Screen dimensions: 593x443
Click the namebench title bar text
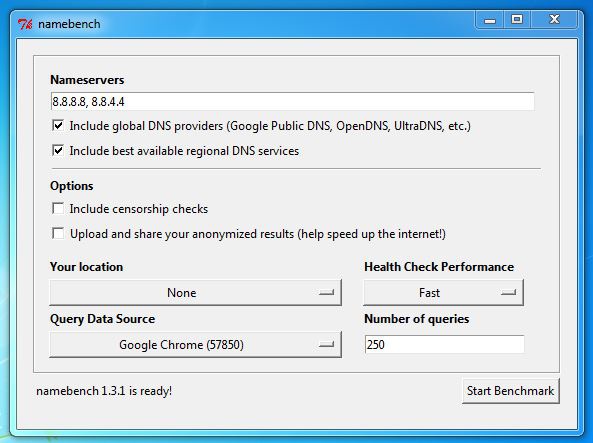coord(69,24)
